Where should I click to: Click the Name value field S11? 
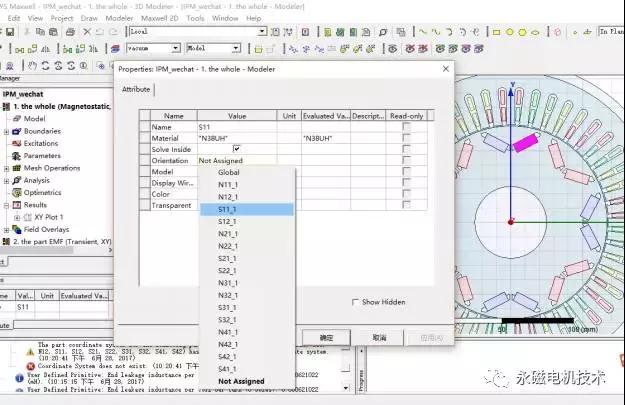click(237, 127)
